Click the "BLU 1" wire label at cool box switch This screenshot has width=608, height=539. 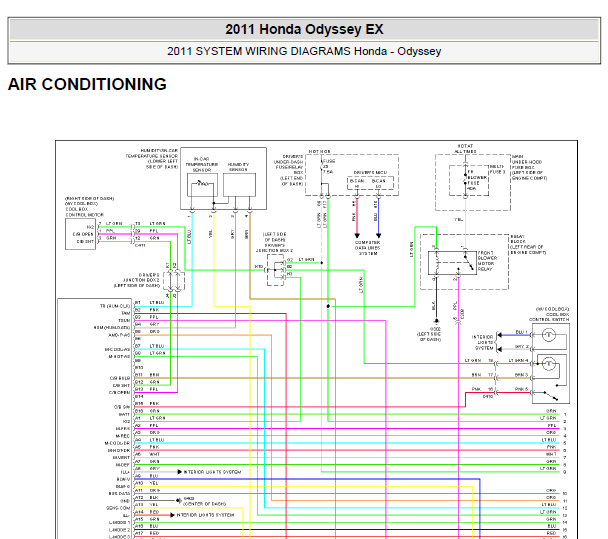[x=522, y=332]
